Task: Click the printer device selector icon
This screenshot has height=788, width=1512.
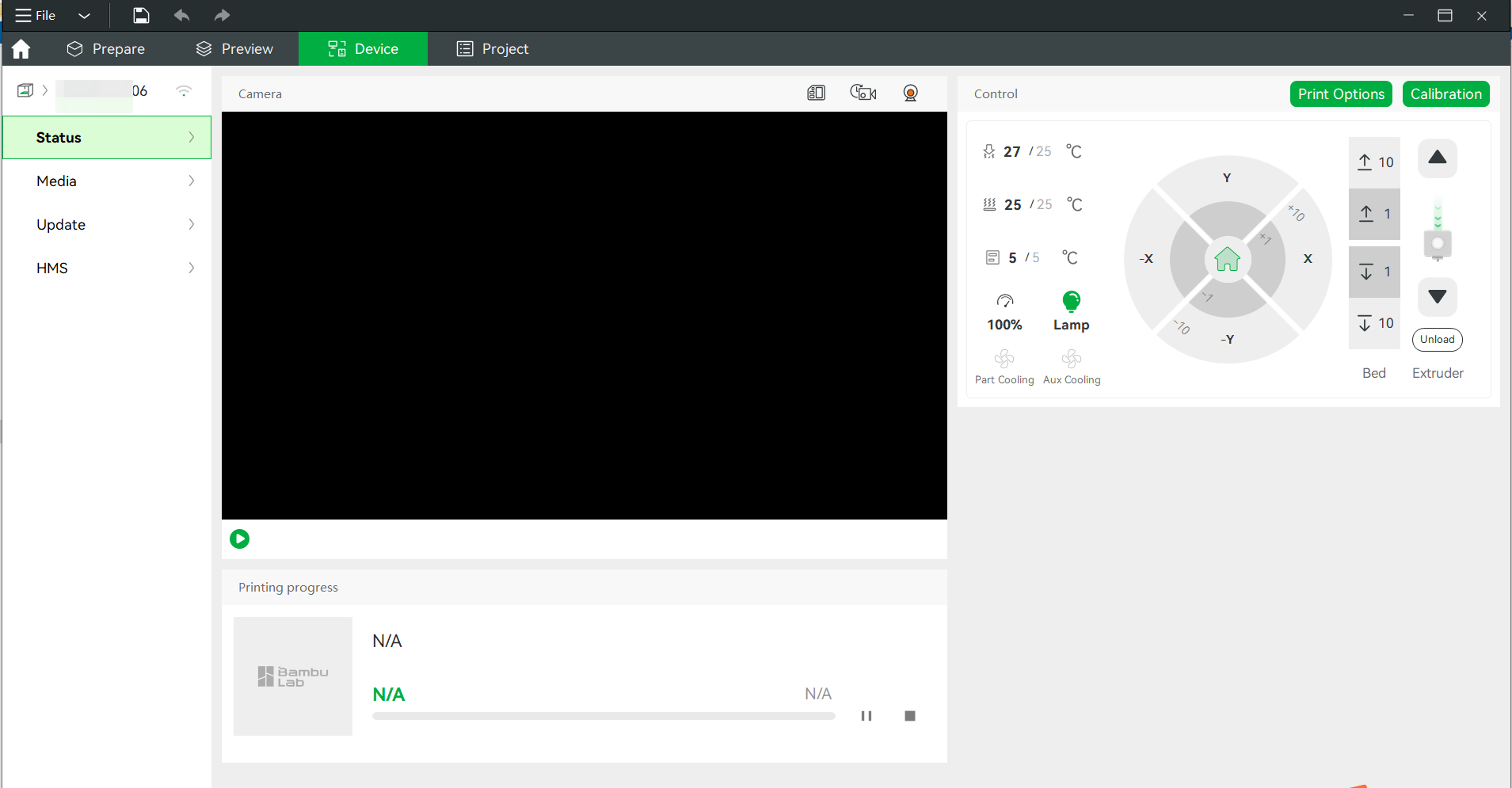Action: coord(25,90)
